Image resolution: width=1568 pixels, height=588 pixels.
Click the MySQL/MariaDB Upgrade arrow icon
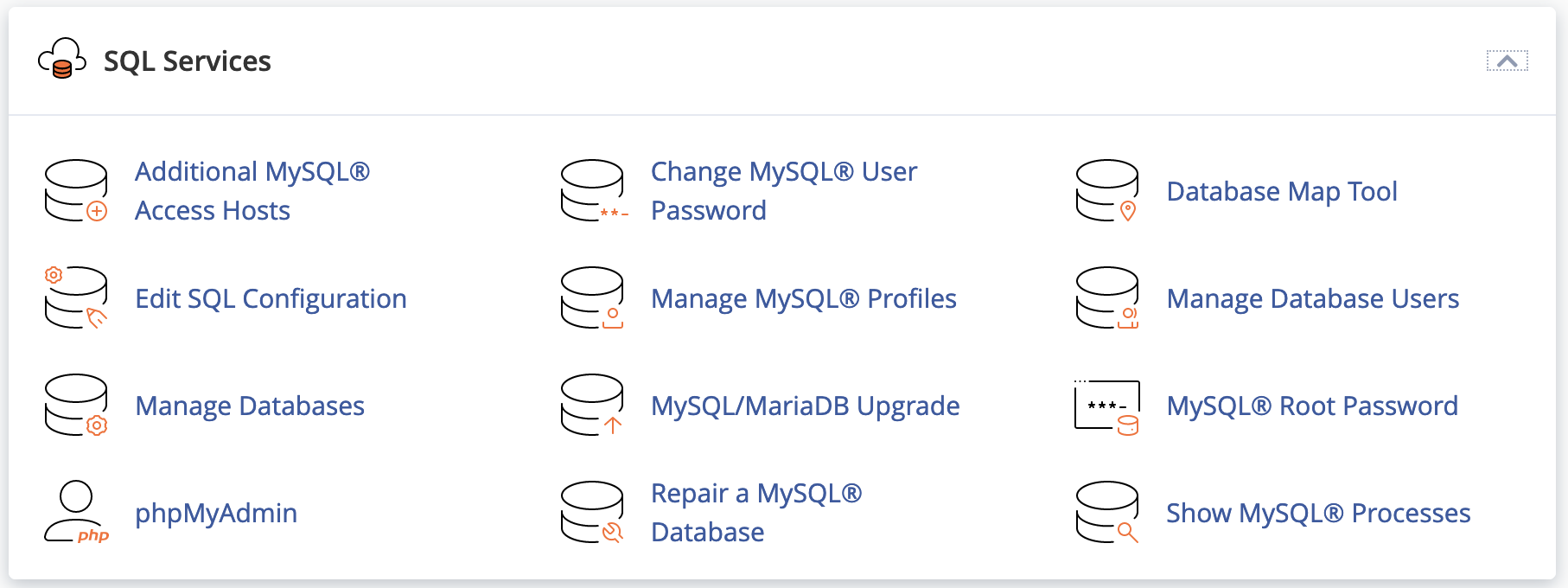tap(613, 425)
